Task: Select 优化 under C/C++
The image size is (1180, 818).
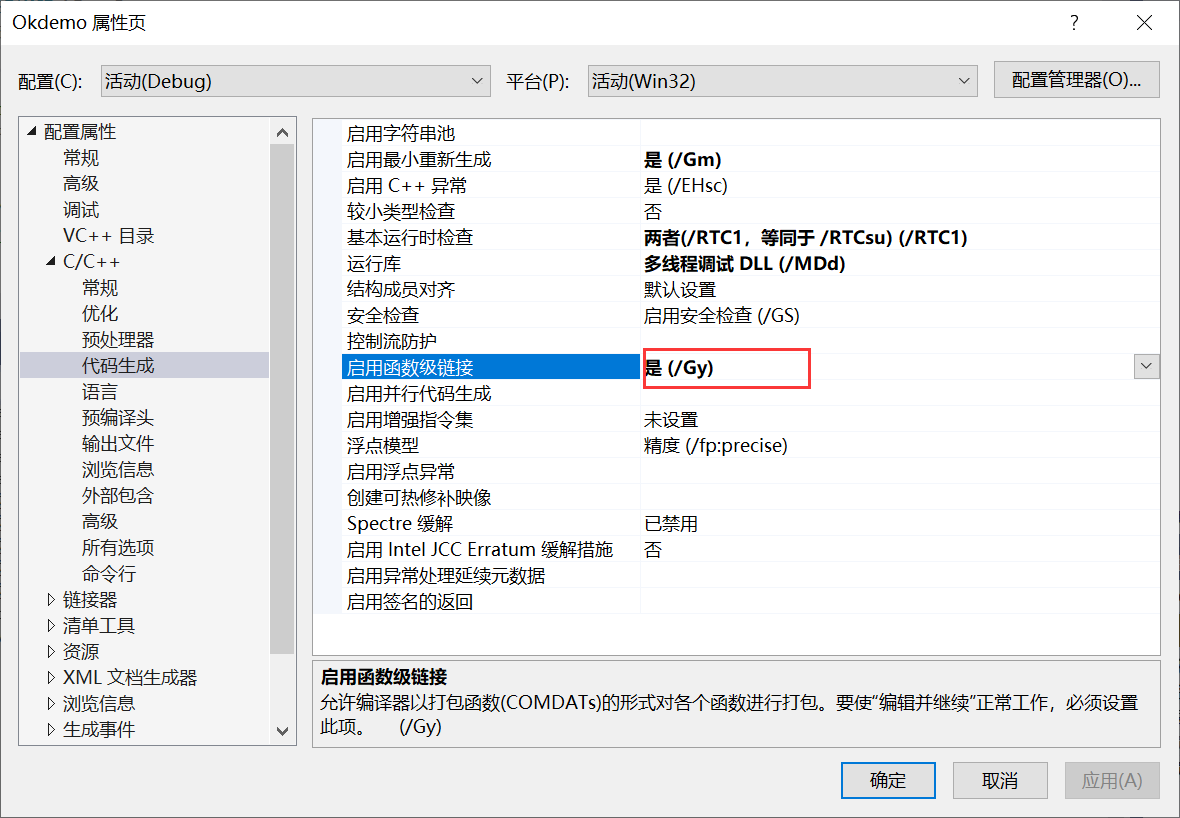Action: (x=99, y=313)
